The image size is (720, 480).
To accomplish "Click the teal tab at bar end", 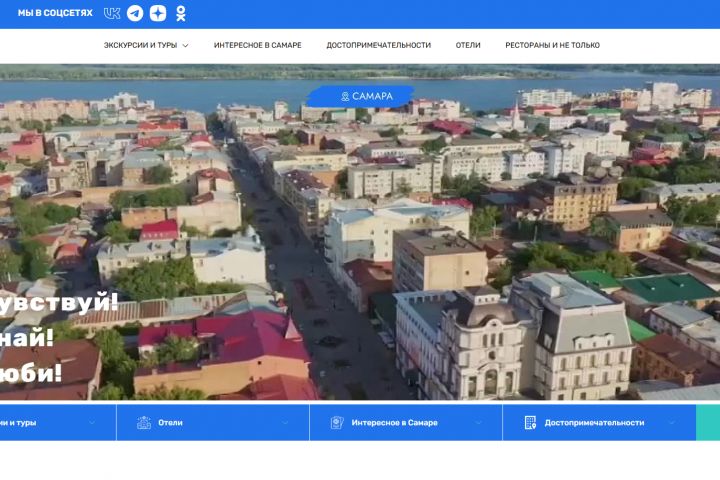I will 708,423.
